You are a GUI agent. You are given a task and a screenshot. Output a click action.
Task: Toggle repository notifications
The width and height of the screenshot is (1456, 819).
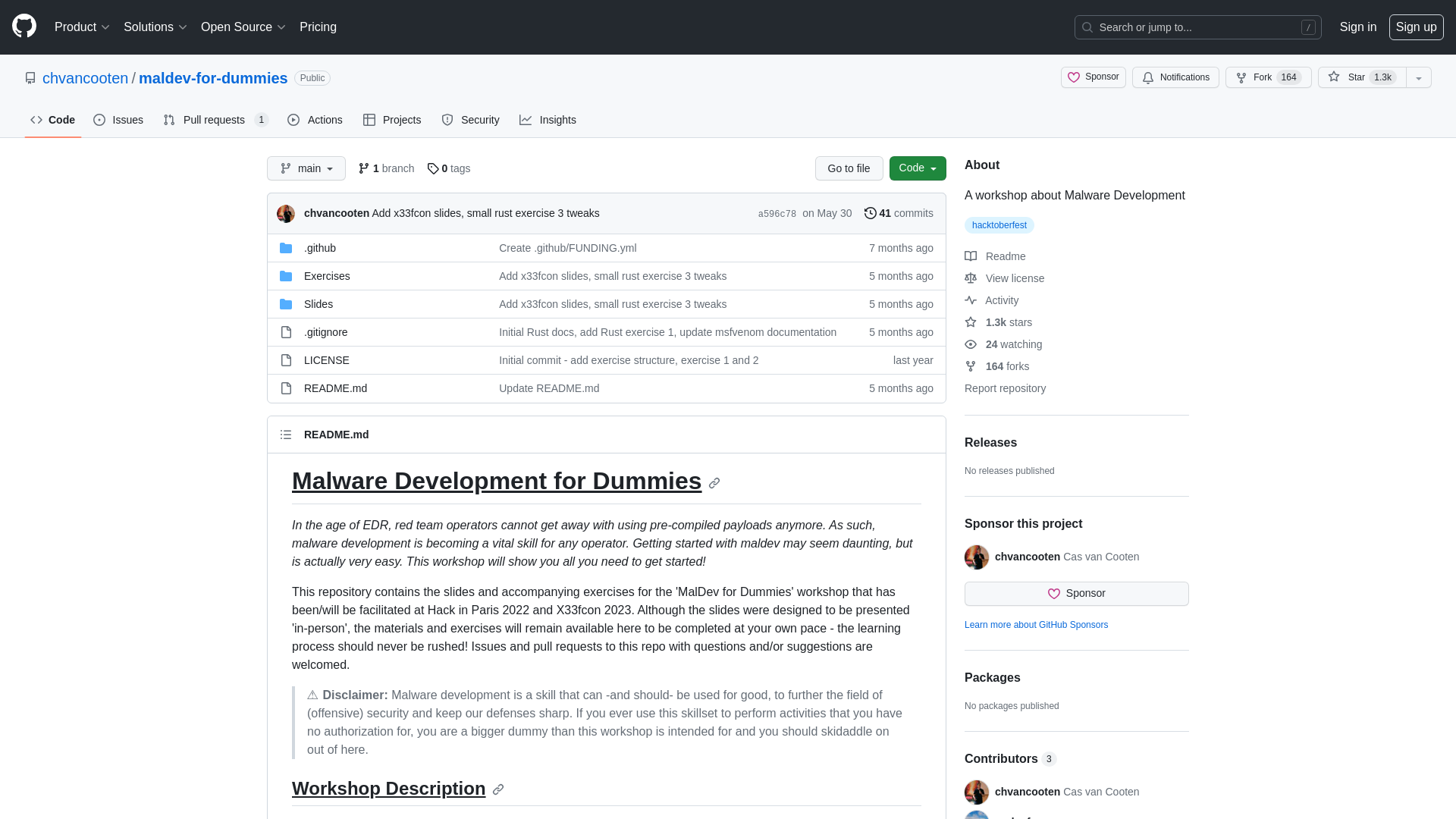pyautogui.click(x=1175, y=77)
